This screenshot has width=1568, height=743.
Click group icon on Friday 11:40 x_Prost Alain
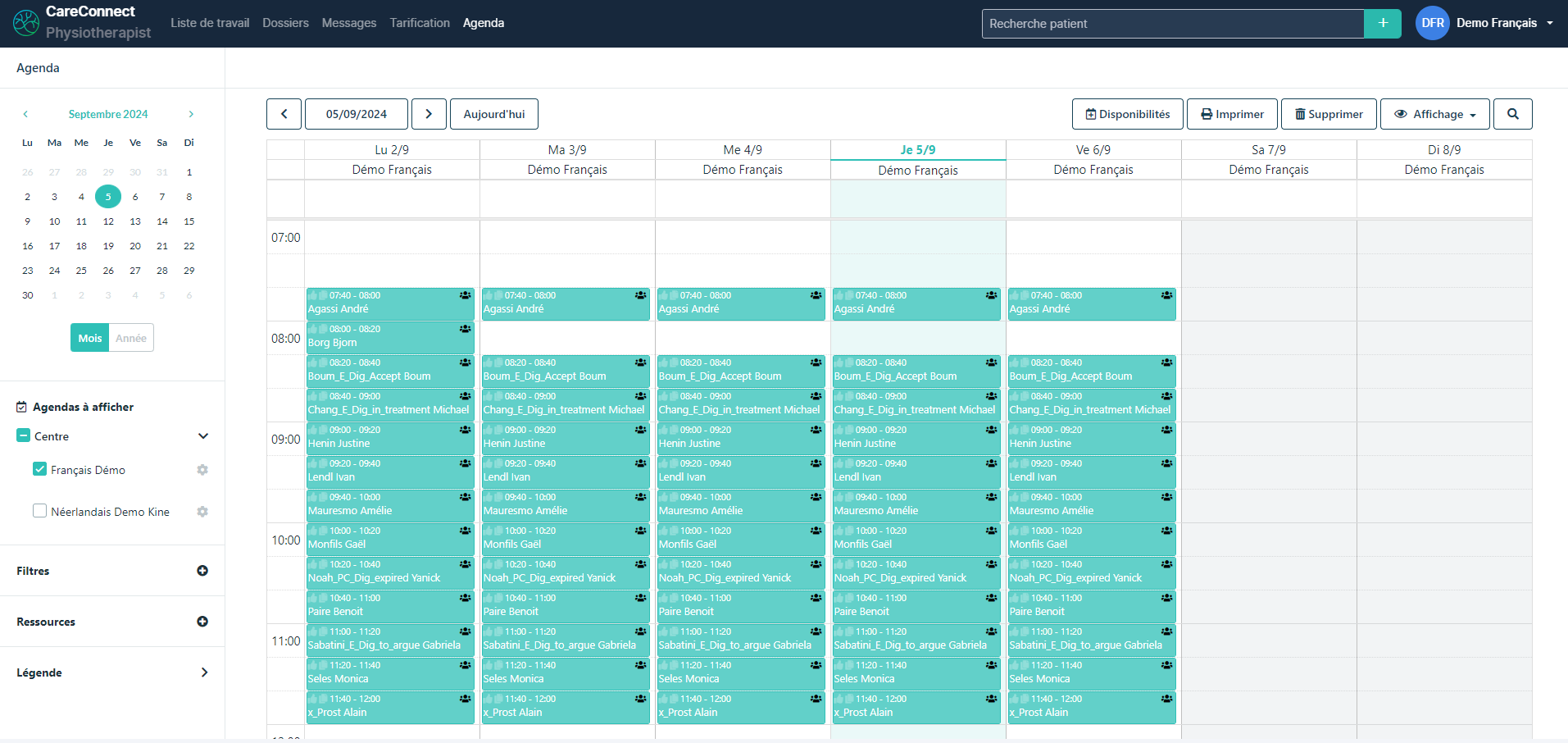point(1167,699)
